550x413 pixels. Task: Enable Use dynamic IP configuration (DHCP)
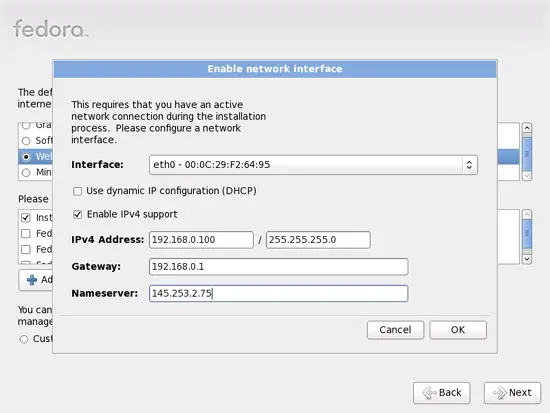click(78, 191)
